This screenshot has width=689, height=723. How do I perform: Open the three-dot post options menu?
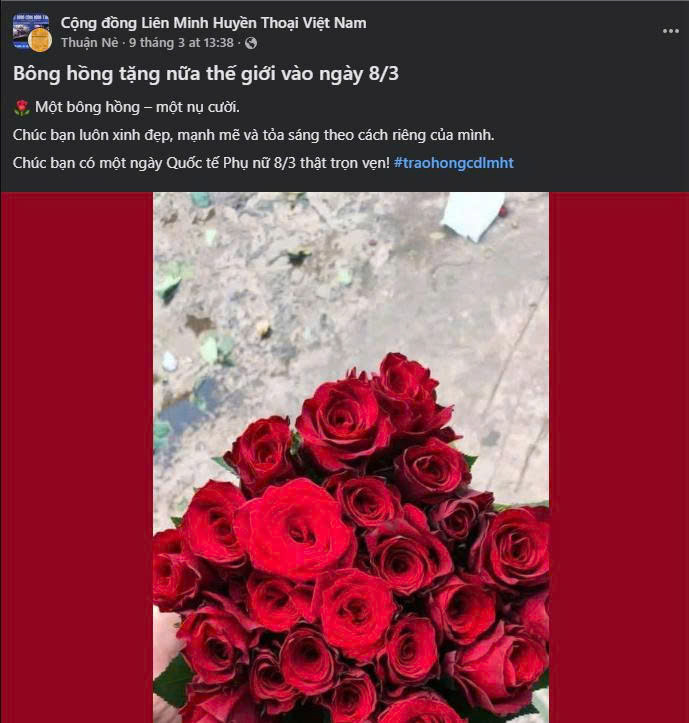point(670,31)
